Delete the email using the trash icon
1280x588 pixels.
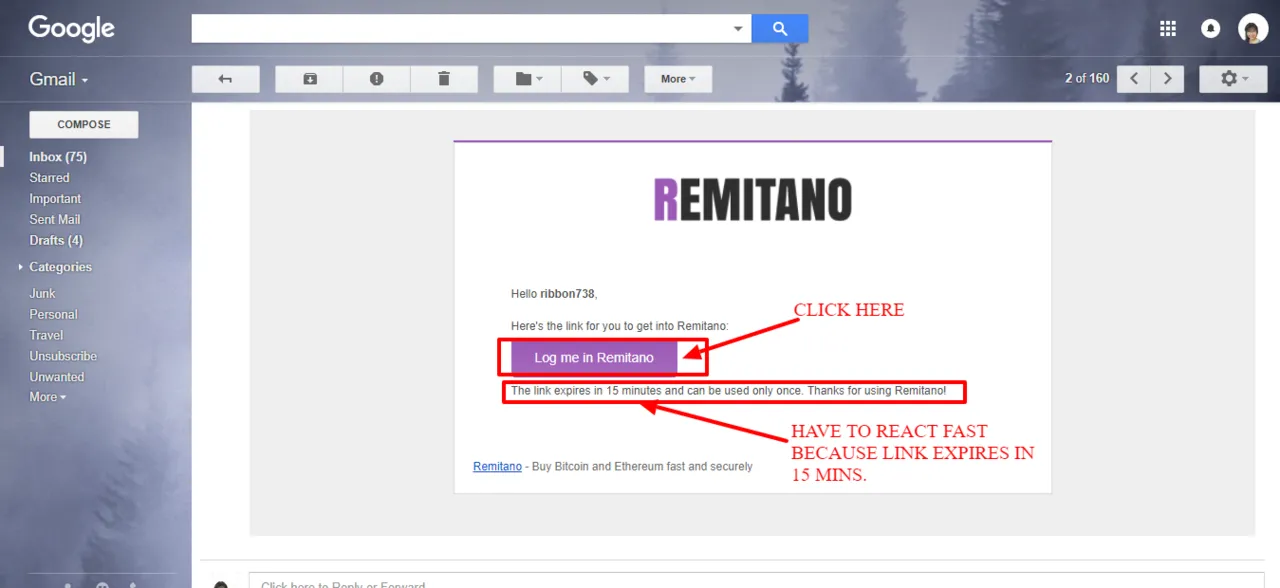pos(444,79)
